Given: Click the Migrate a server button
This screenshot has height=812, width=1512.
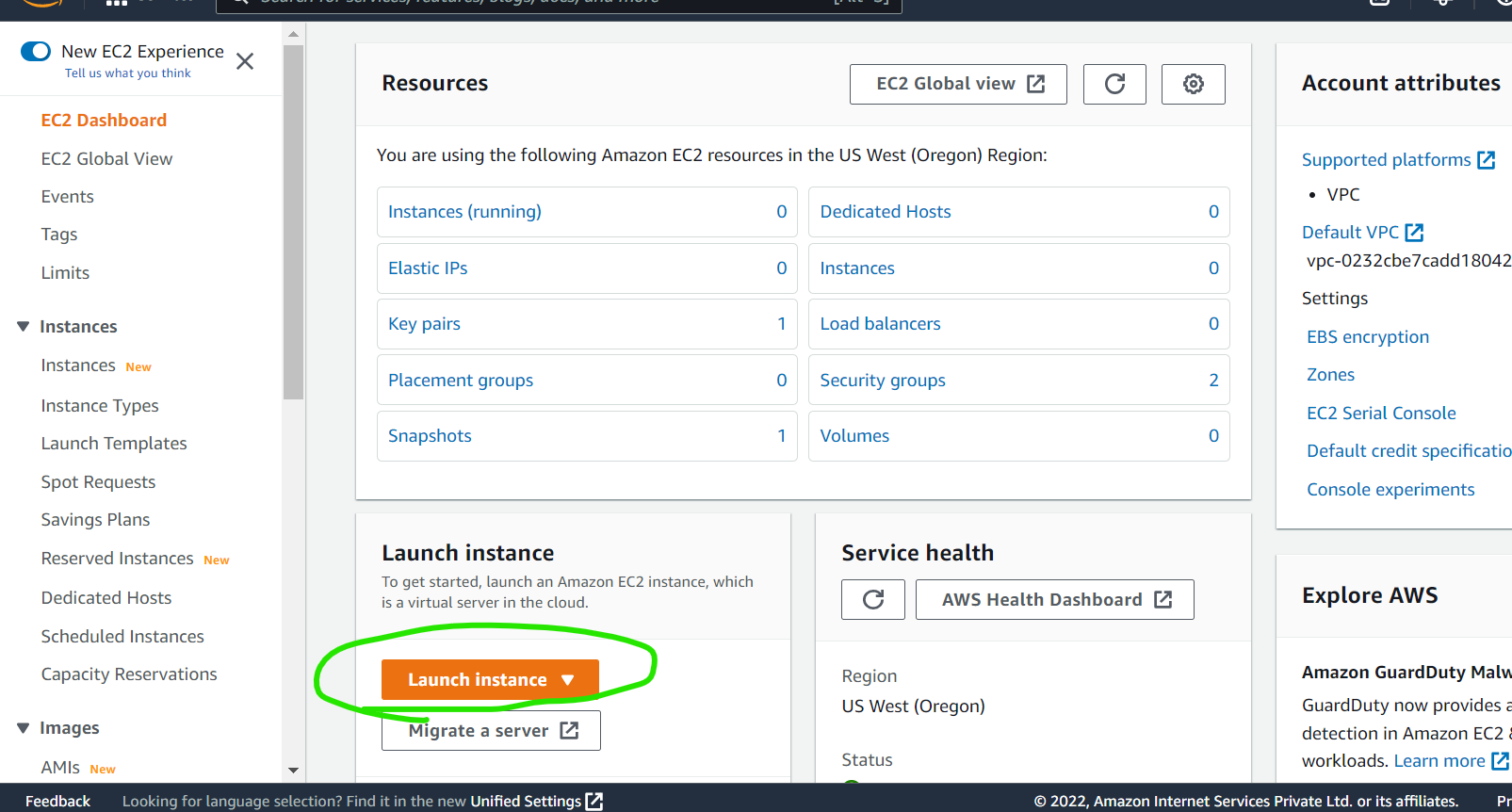Looking at the screenshot, I should 491,731.
